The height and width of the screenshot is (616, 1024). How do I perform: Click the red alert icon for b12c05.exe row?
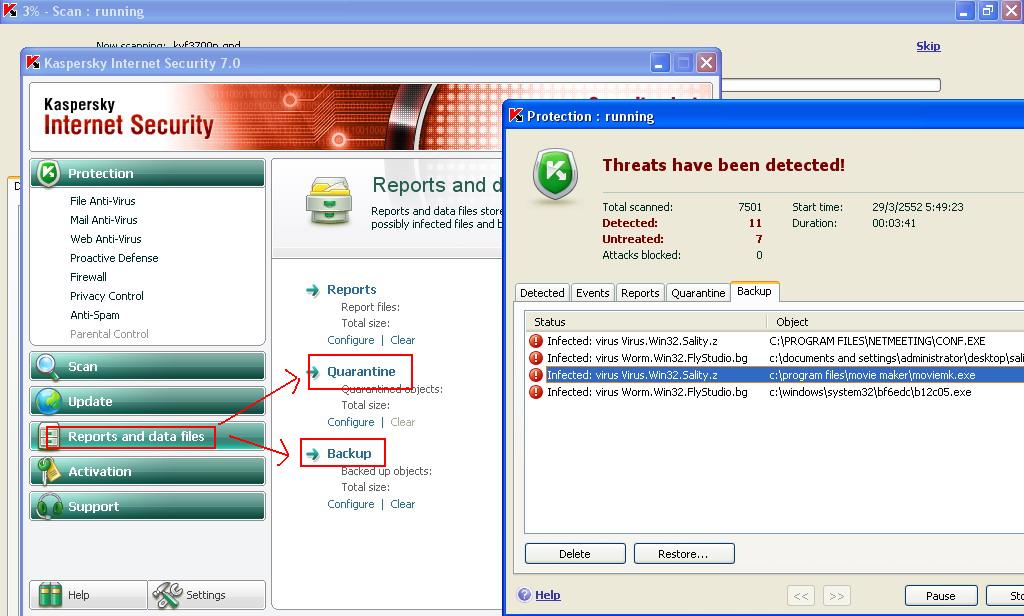pos(536,392)
